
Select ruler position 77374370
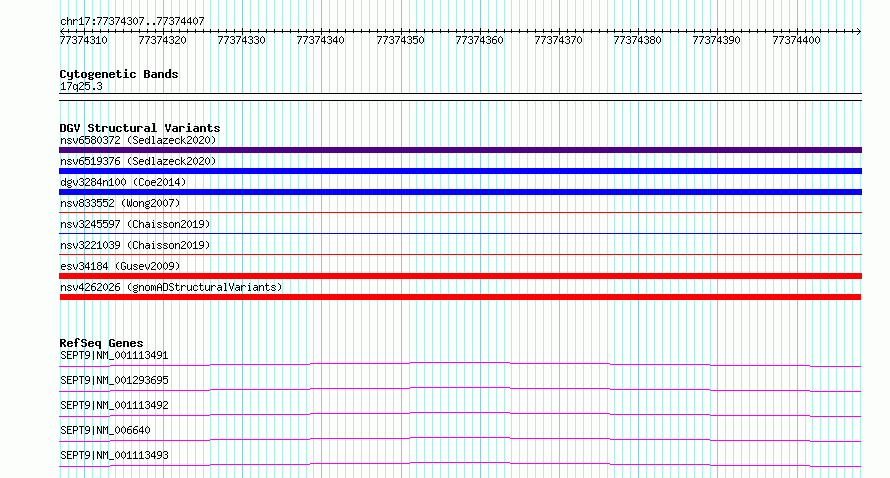pos(558,40)
